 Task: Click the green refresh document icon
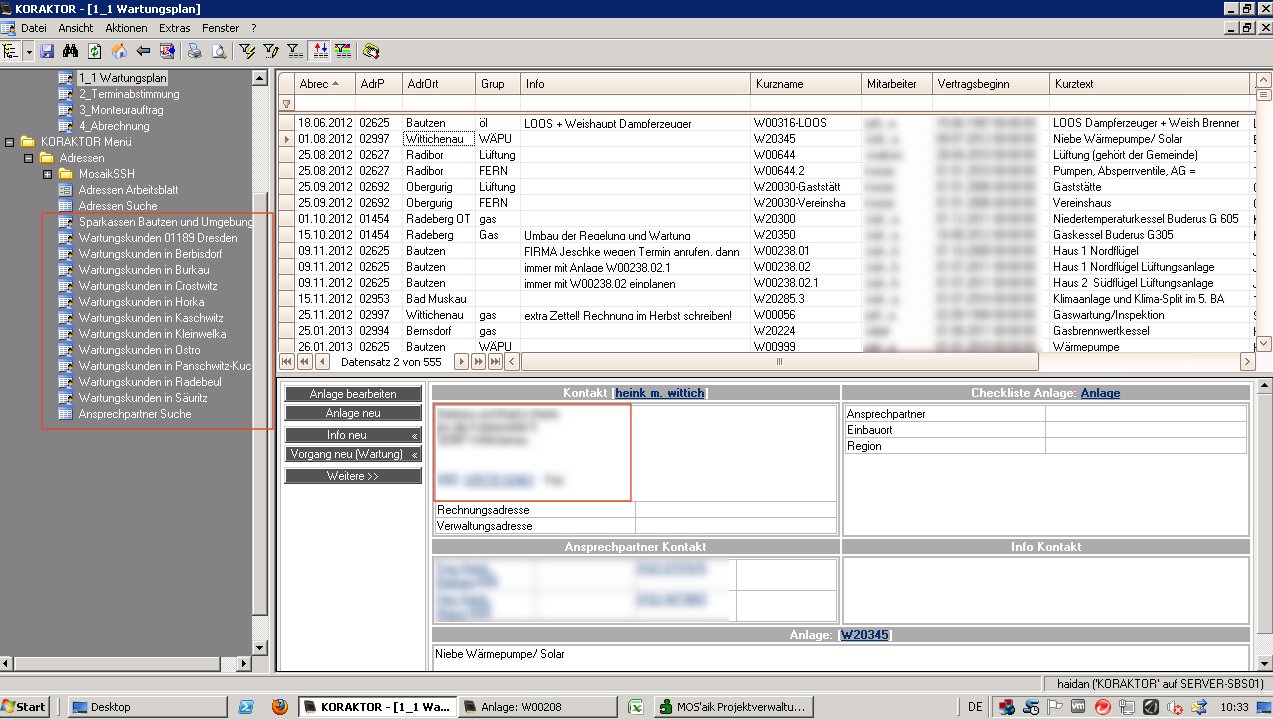(95, 51)
